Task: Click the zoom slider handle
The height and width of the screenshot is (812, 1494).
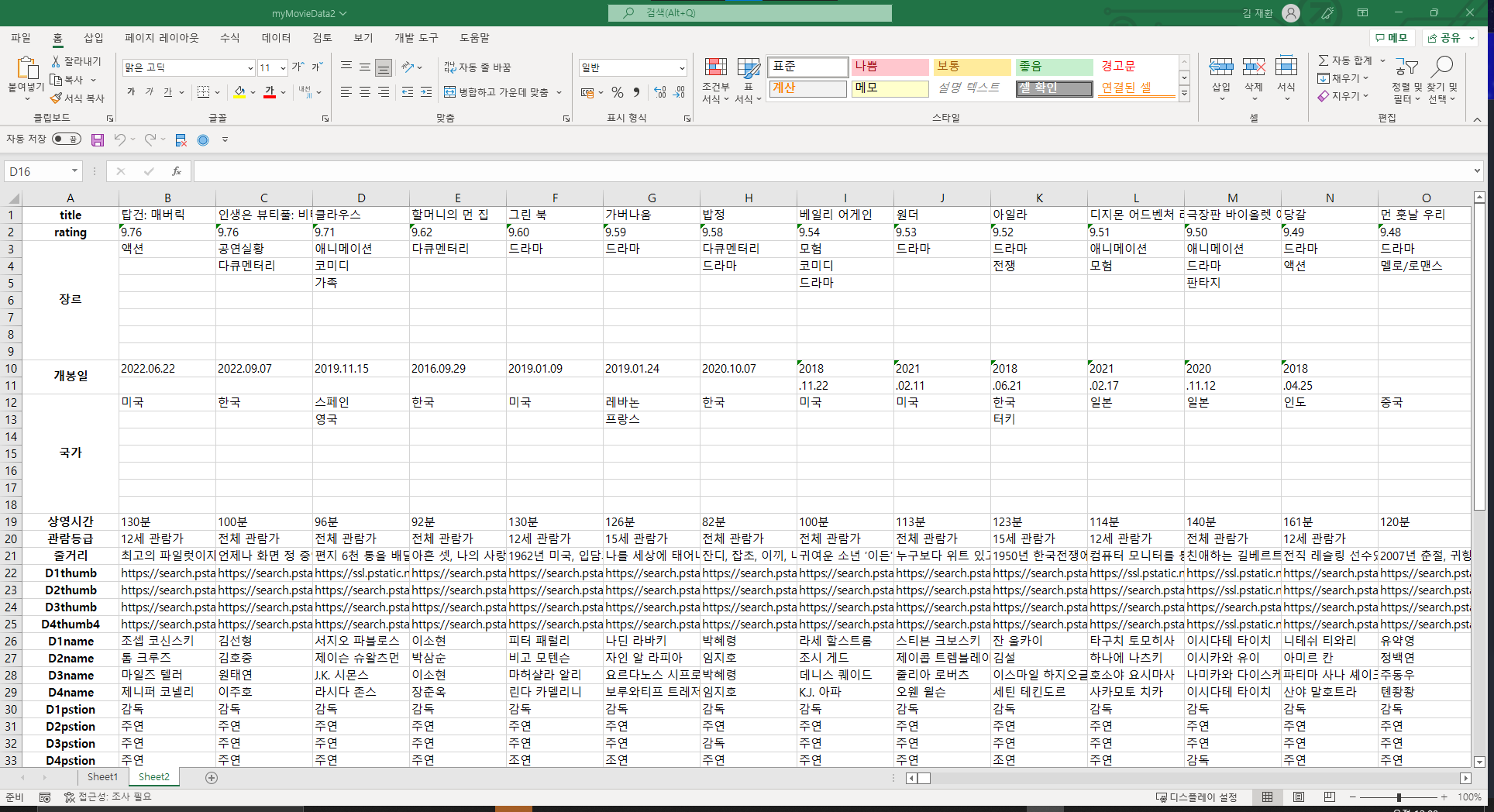Action: [1399, 797]
